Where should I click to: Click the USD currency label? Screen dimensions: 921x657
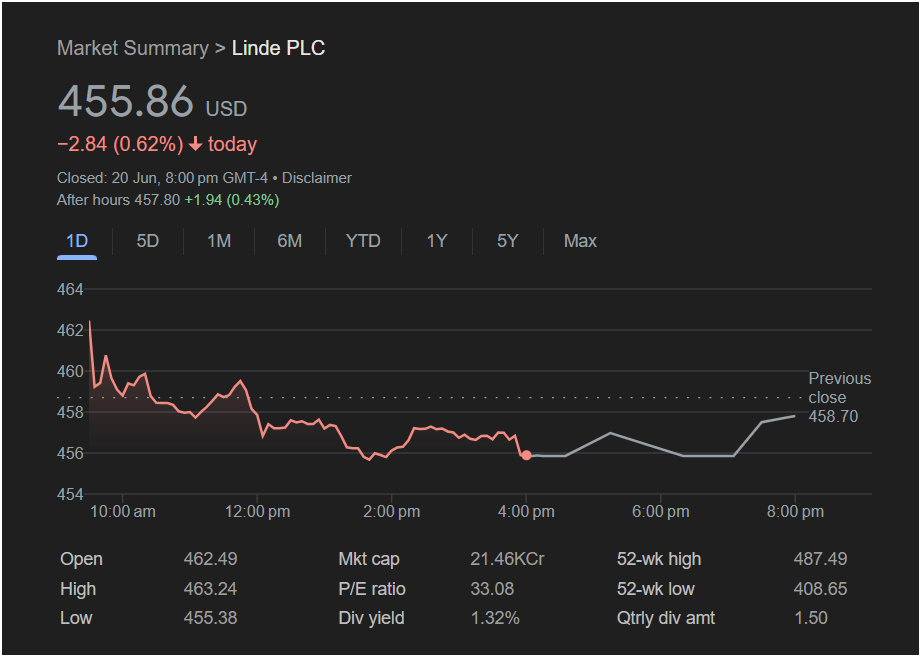point(226,109)
